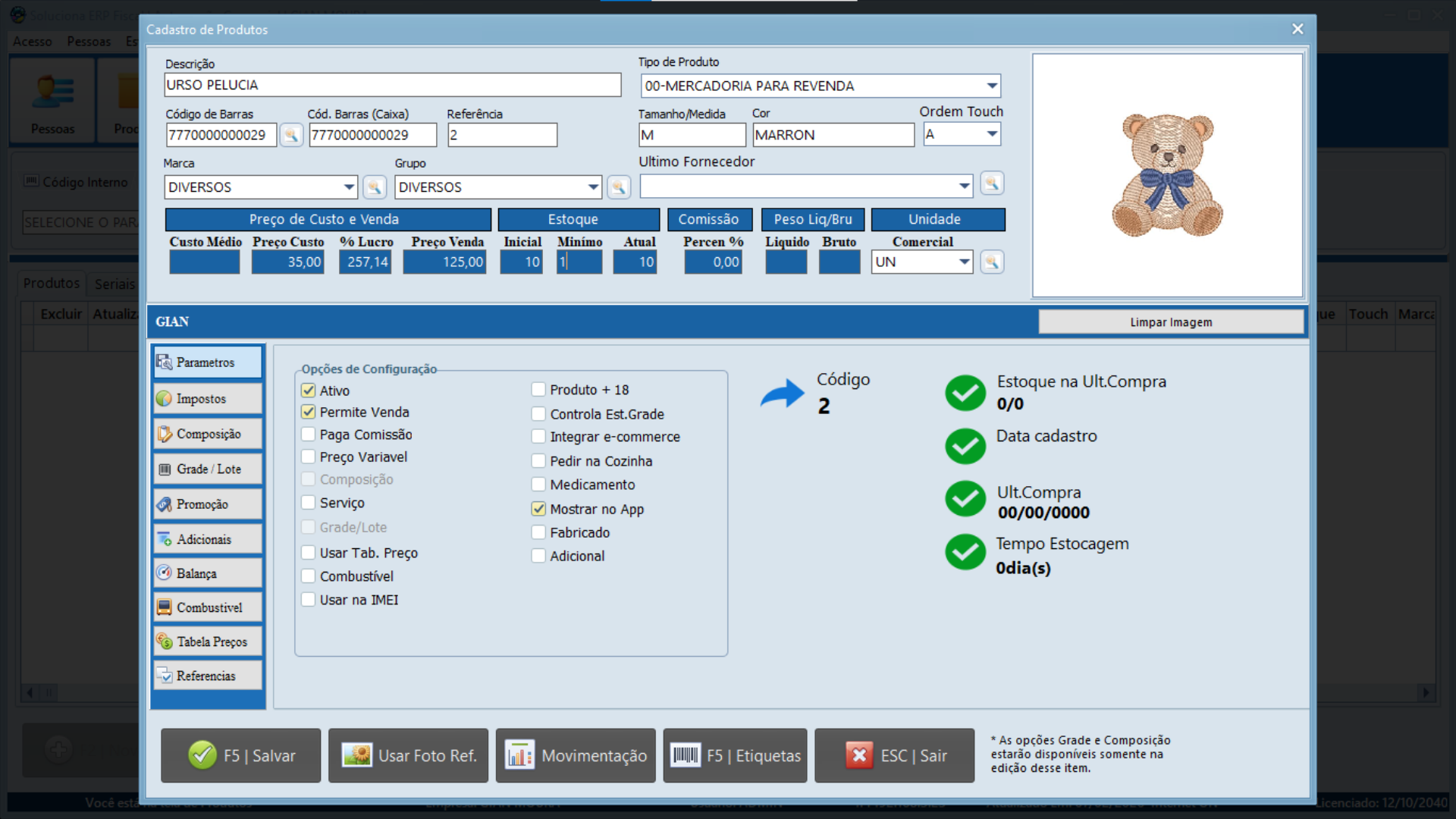The height and width of the screenshot is (819, 1456).
Task: Click the Grupo search magnifier icon
Action: [619, 187]
